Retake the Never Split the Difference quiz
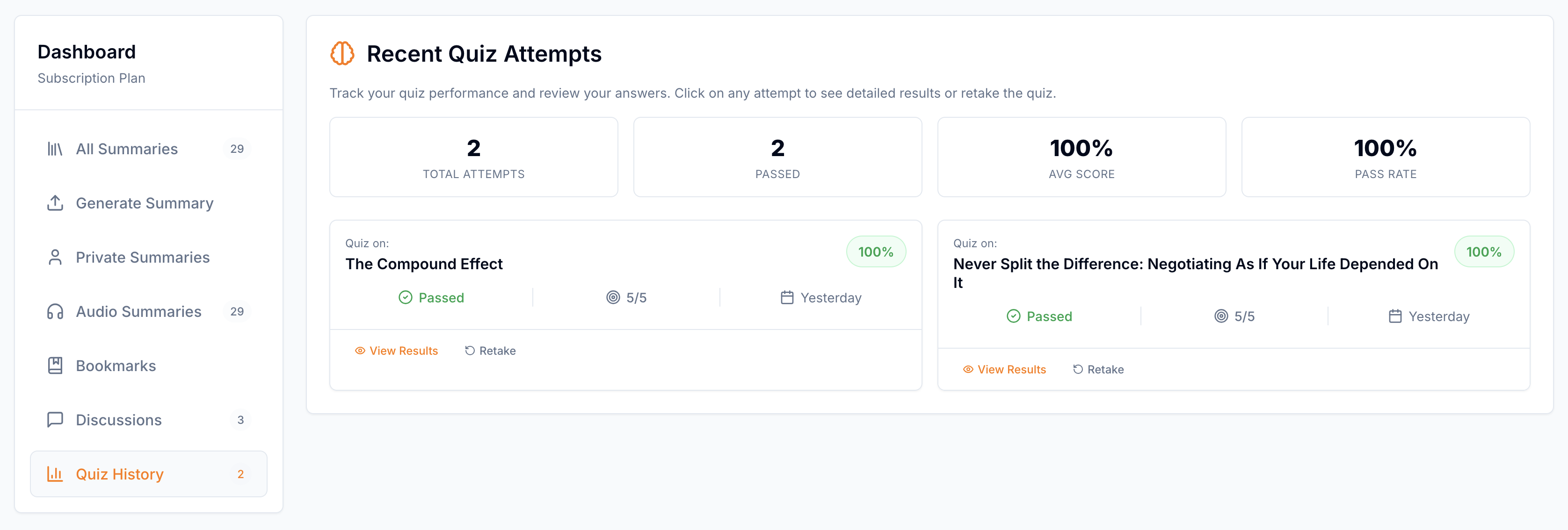 (1105, 369)
